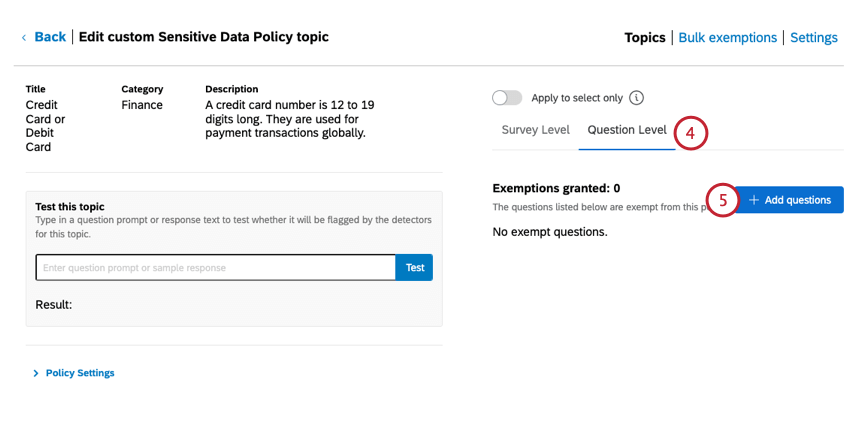Click the plus icon in Add questions
Screen dimensions: 850x425
[x=754, y=200]
